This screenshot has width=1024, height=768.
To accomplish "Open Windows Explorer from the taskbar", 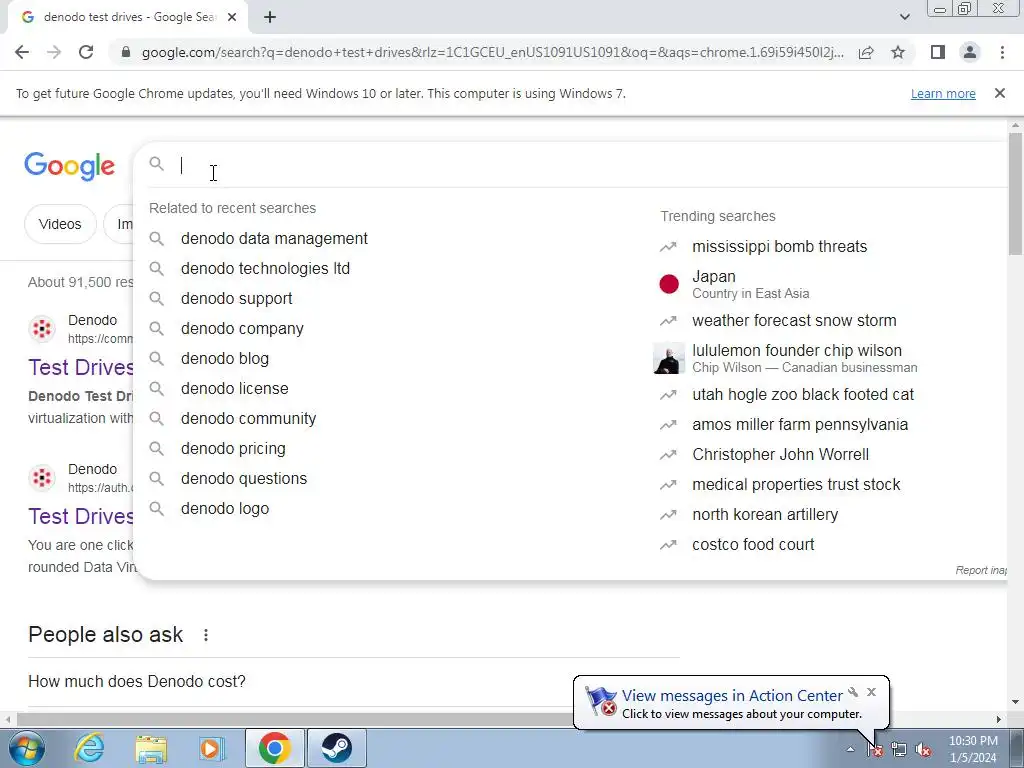I will (x=151, y=748).
